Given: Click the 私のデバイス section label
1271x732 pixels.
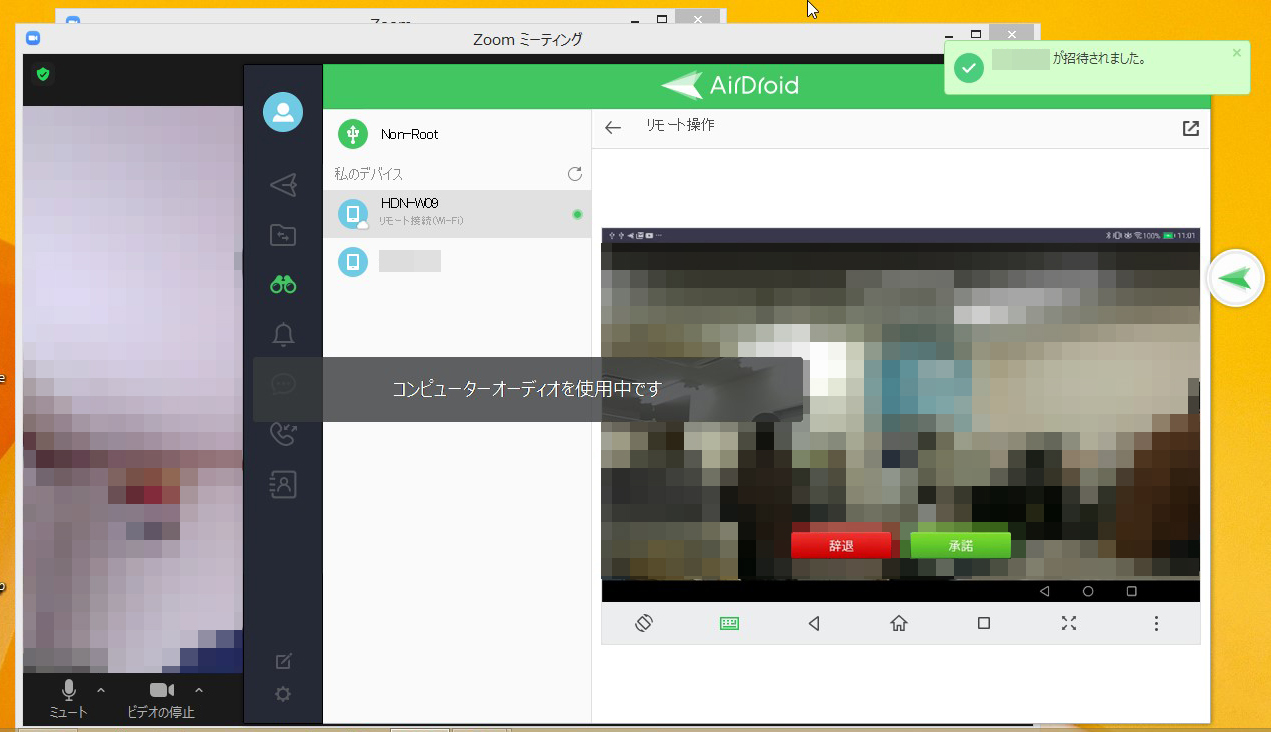Looking at the screenshot, I should click(369, 174).
